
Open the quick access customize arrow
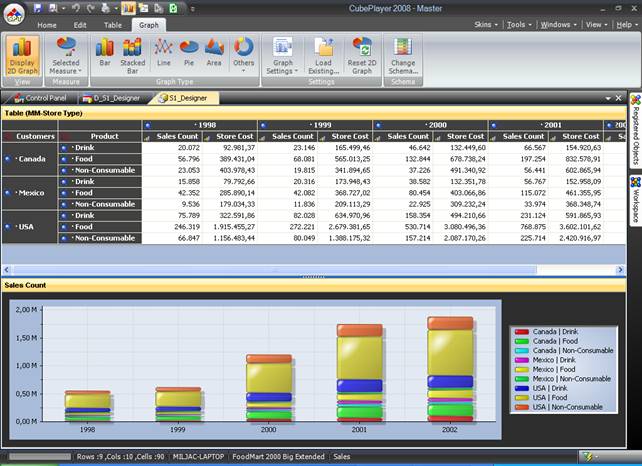192,8
